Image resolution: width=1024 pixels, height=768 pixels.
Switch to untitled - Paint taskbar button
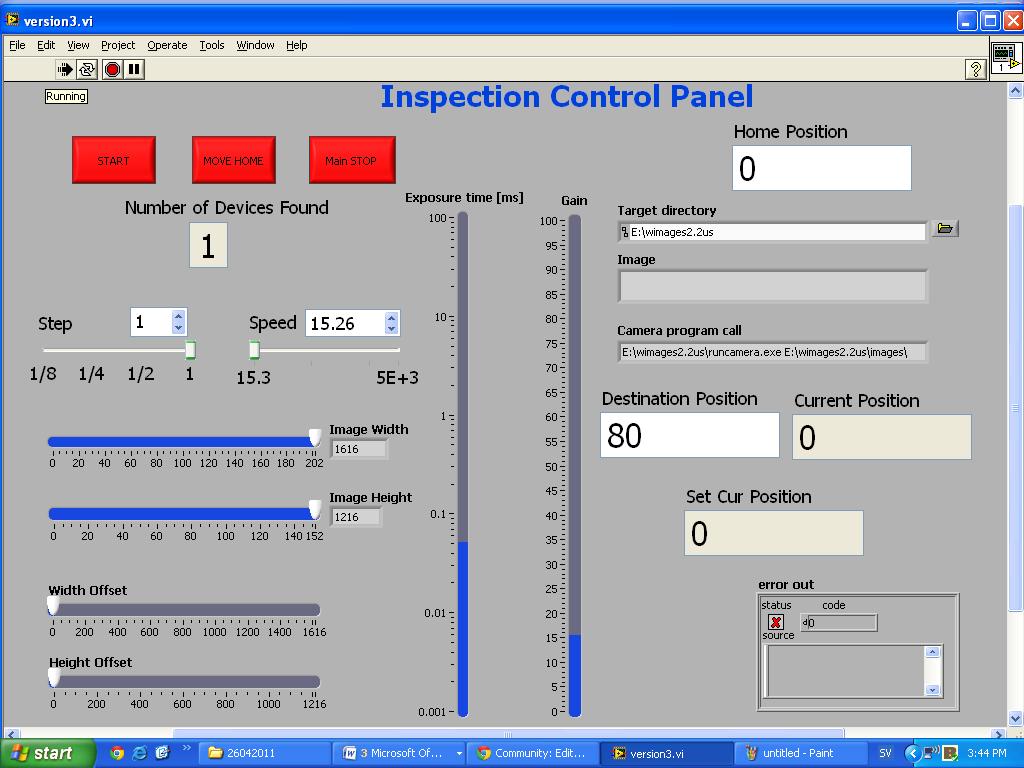[799, 753]
